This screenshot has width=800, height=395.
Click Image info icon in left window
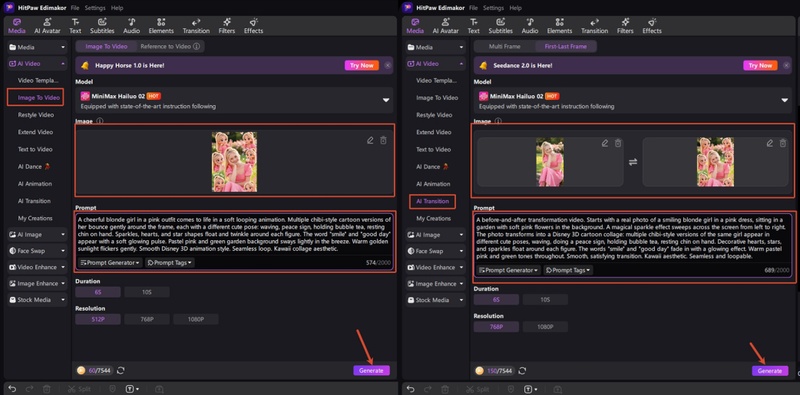pyautogui.click(x=100, y=121)
